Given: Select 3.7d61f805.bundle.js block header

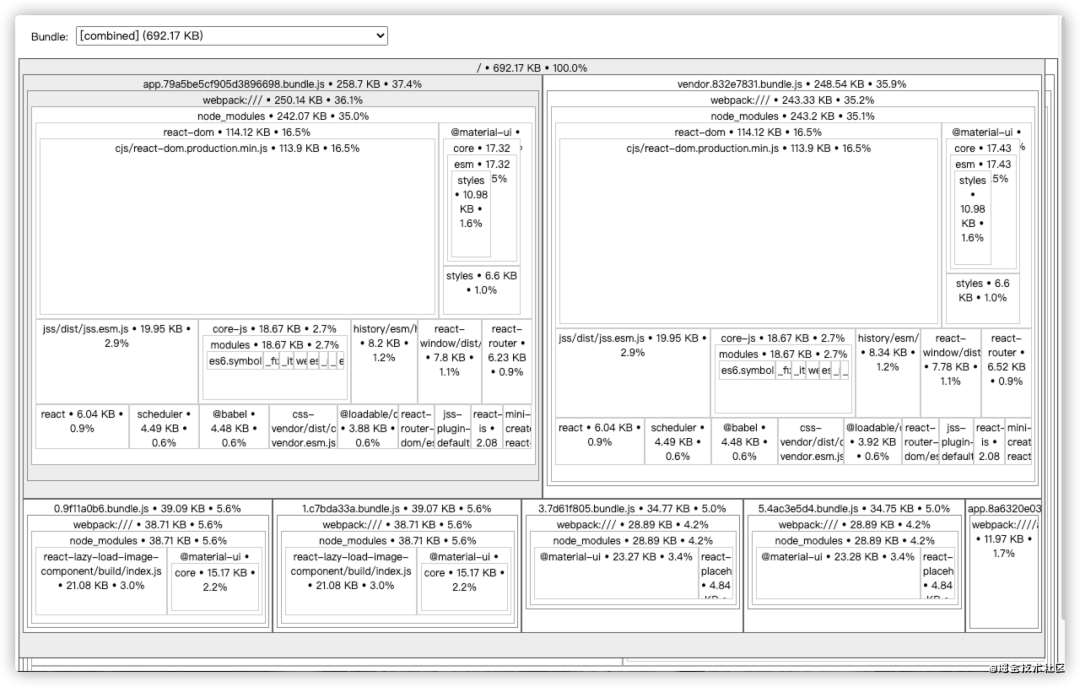Looking at the screenshot, I should 632,509.
